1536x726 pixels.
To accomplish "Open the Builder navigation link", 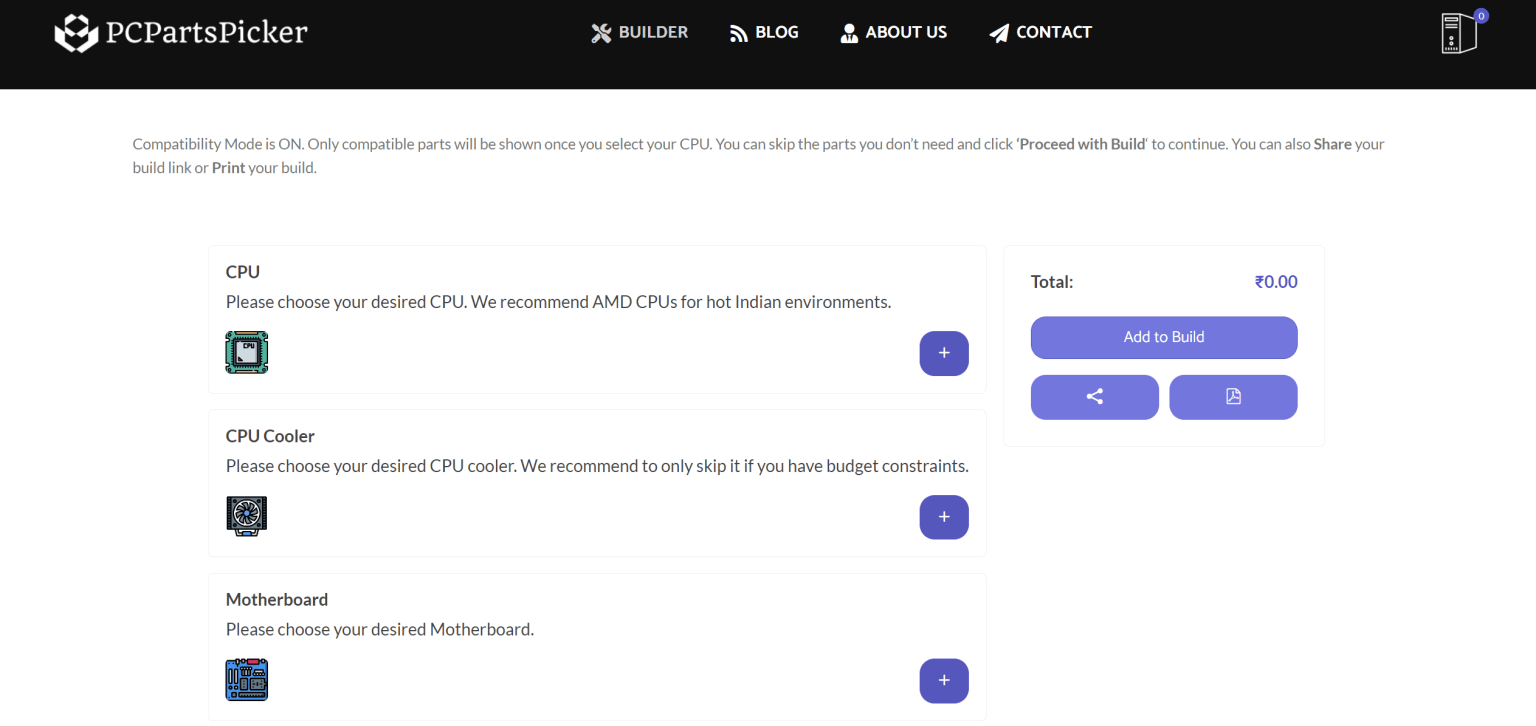I will pyautogui.click(x=652, y=32).
